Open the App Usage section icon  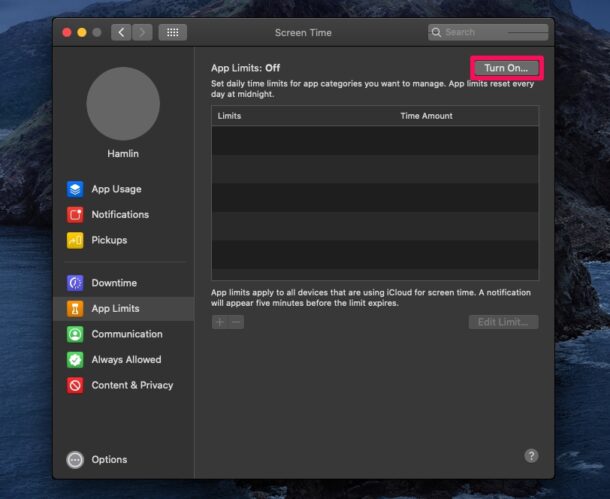(x=75, y=189)
